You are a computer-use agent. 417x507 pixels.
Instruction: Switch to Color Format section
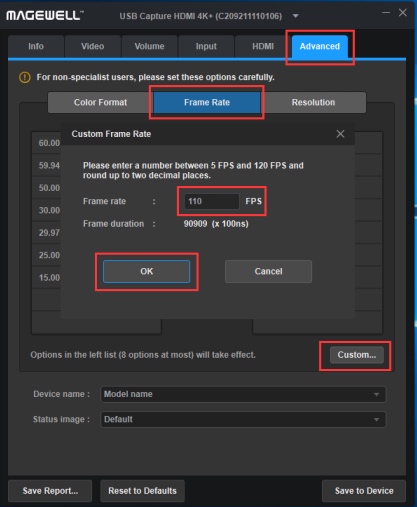tap(100, 102)
